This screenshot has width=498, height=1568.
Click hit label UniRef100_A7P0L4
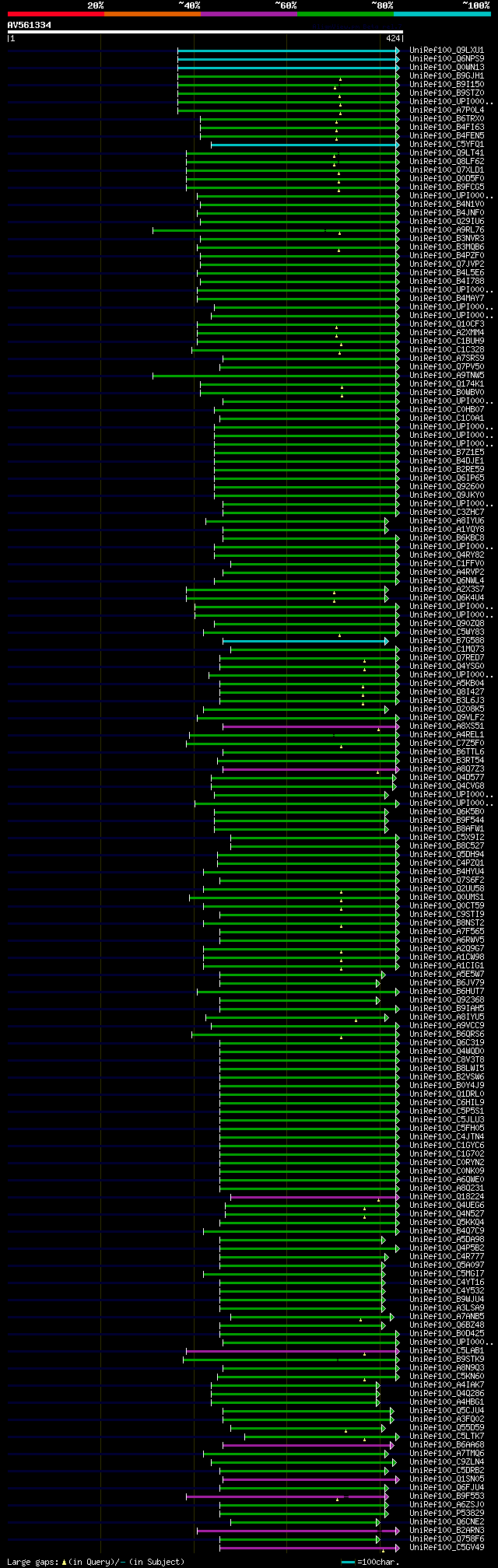coord(447,110)
